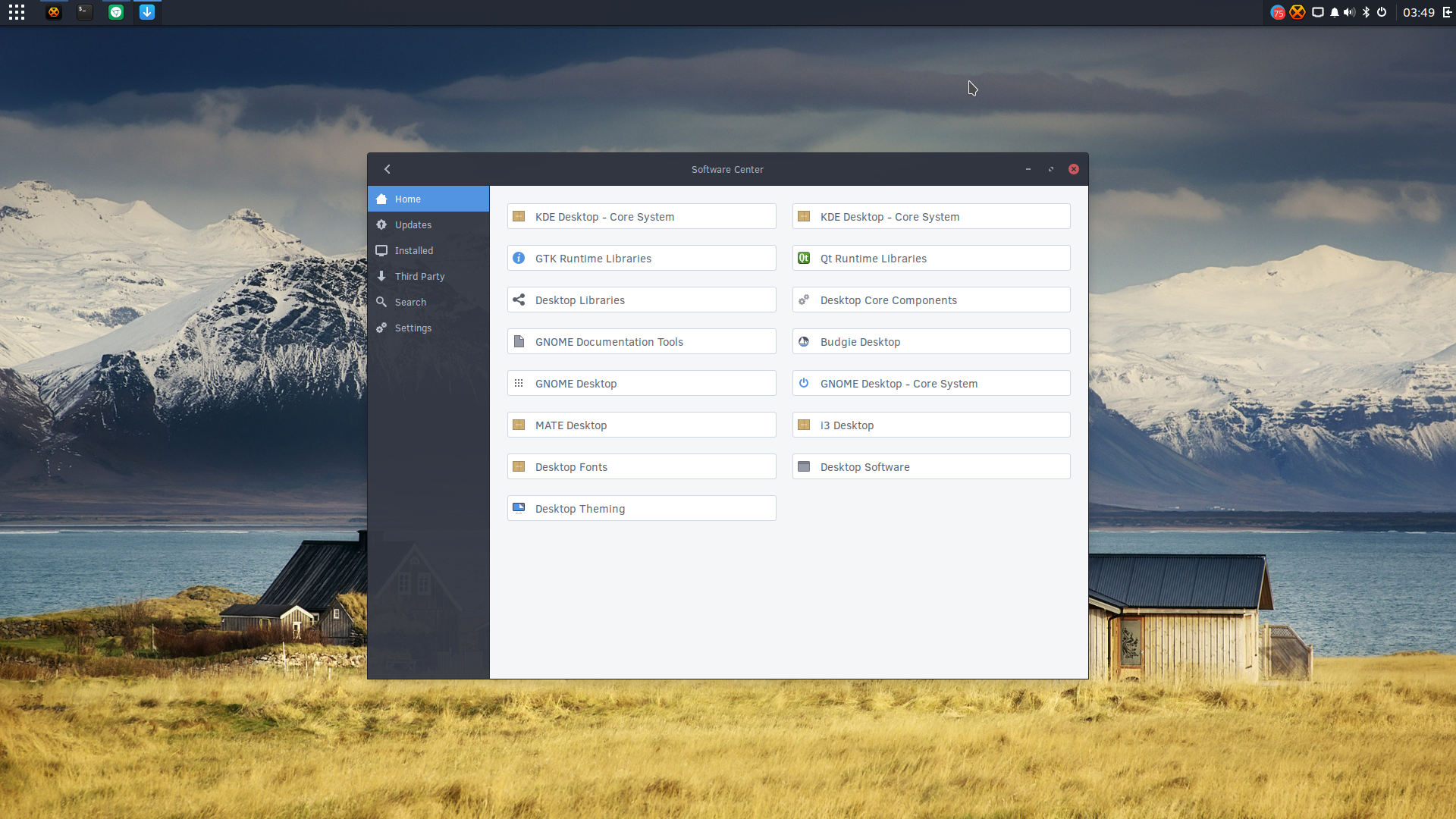Viewport: 1456px width, 819px height.
Task: Open the clock showing 03:49
Action: point(1419,12)
